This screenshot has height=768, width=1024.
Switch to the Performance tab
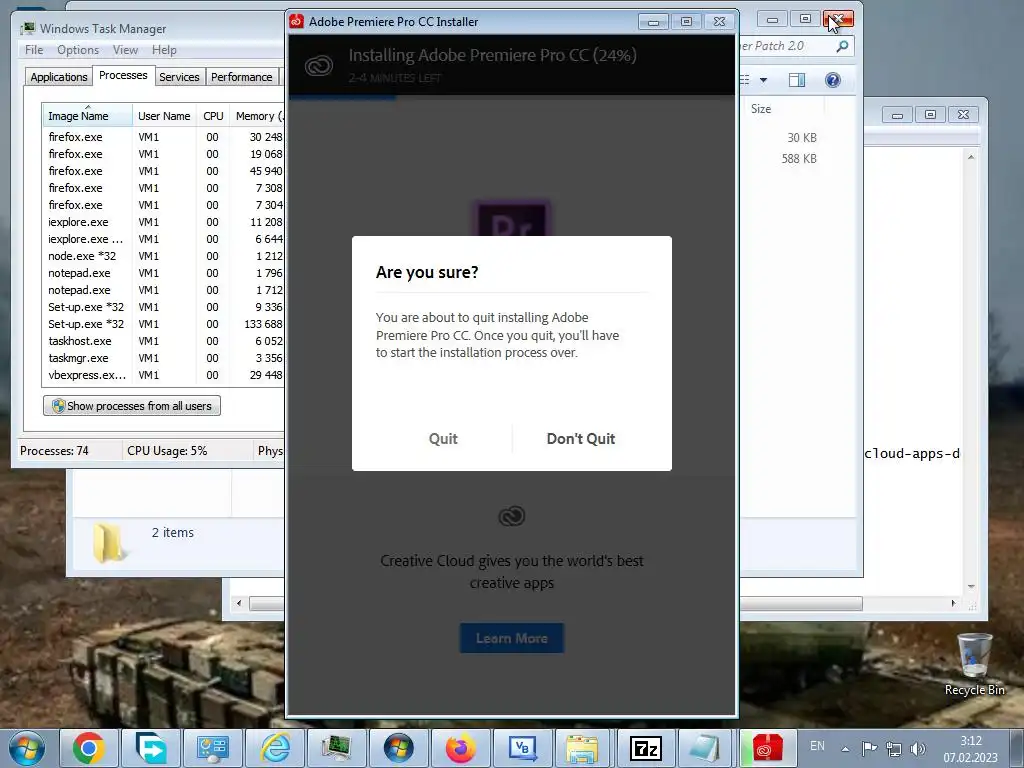click(x=241, y=77)
